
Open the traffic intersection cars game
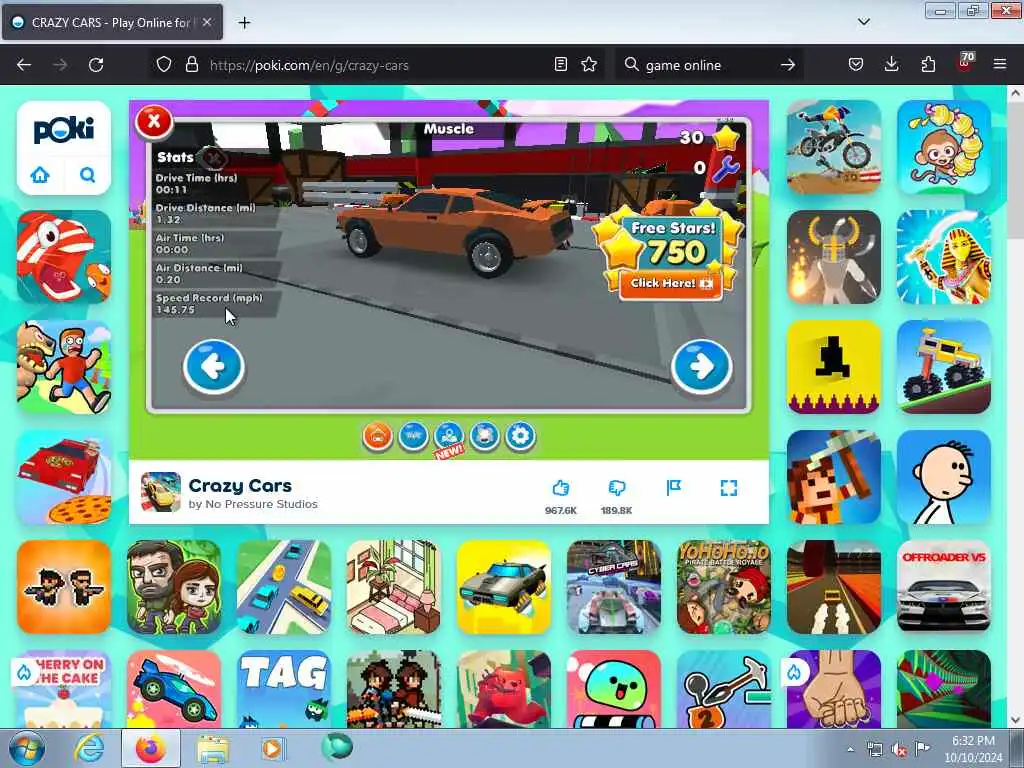click(283, 586)
